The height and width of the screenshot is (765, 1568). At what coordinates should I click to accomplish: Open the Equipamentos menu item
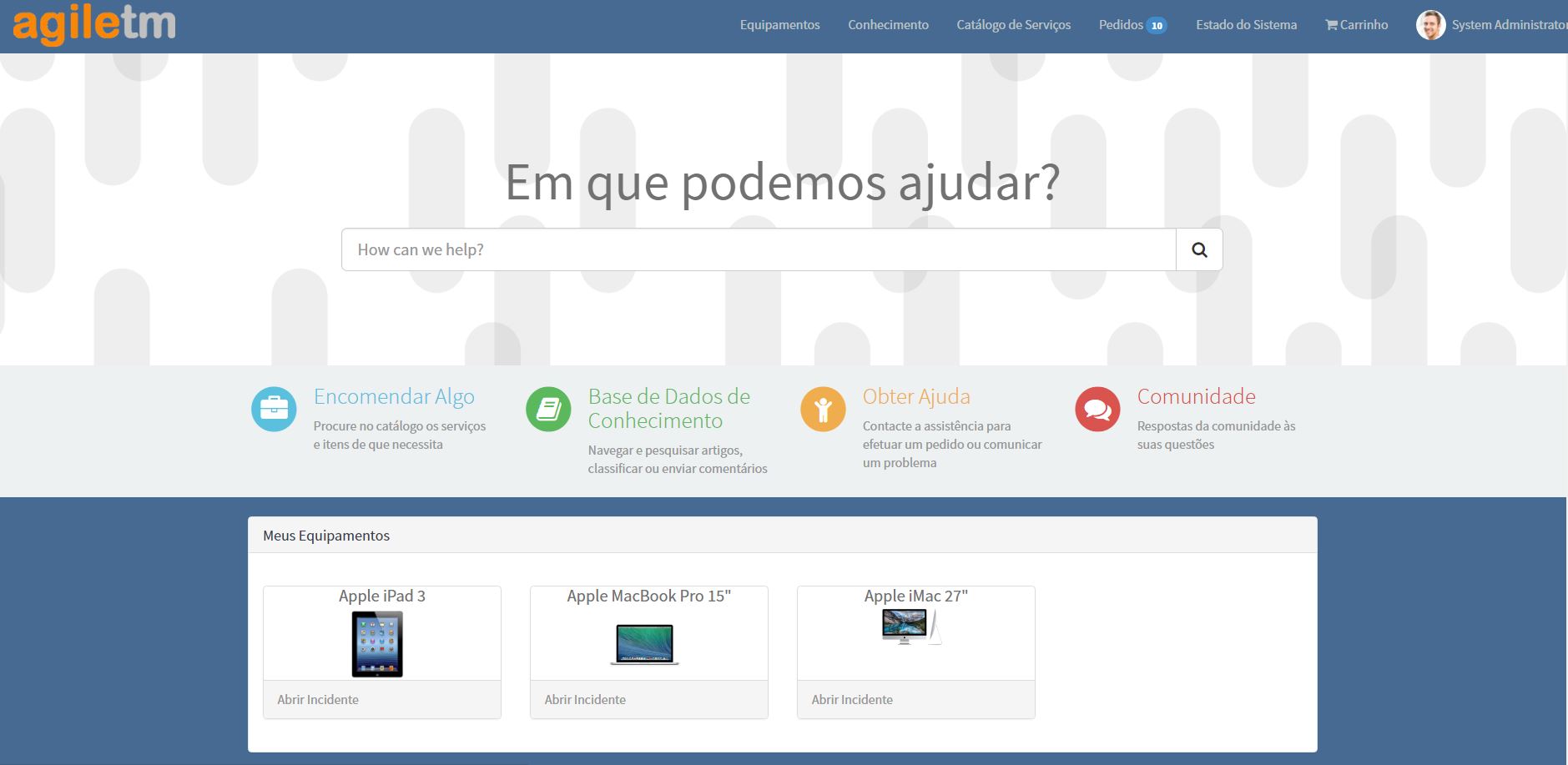(779, 25)
